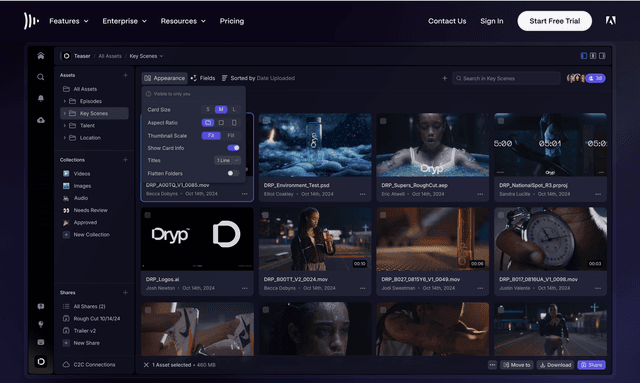The image size is (640, 383).
Task: Open more options for DRP_NationalSpot_R3.prproj
Action: (598, 194)
